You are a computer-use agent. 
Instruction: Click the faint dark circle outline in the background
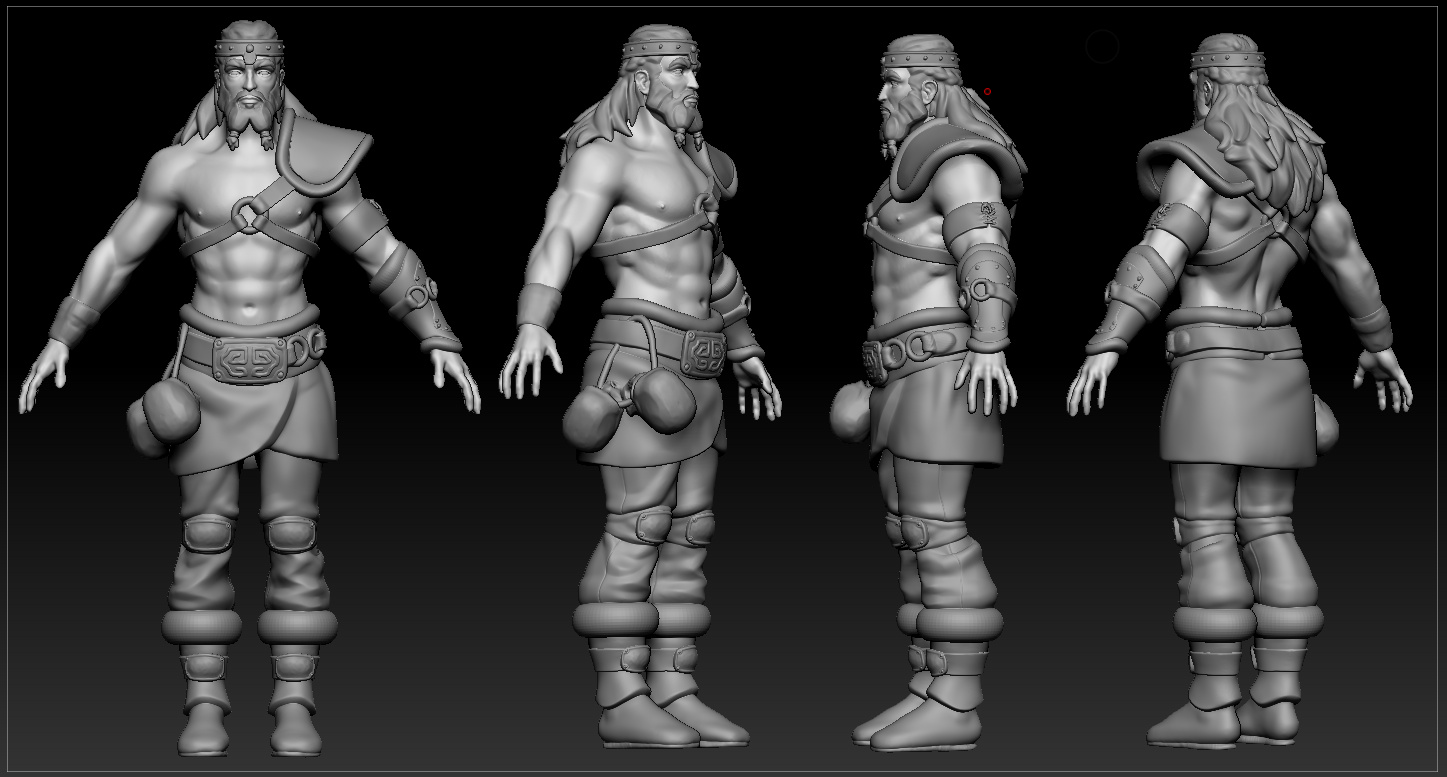1102,47
